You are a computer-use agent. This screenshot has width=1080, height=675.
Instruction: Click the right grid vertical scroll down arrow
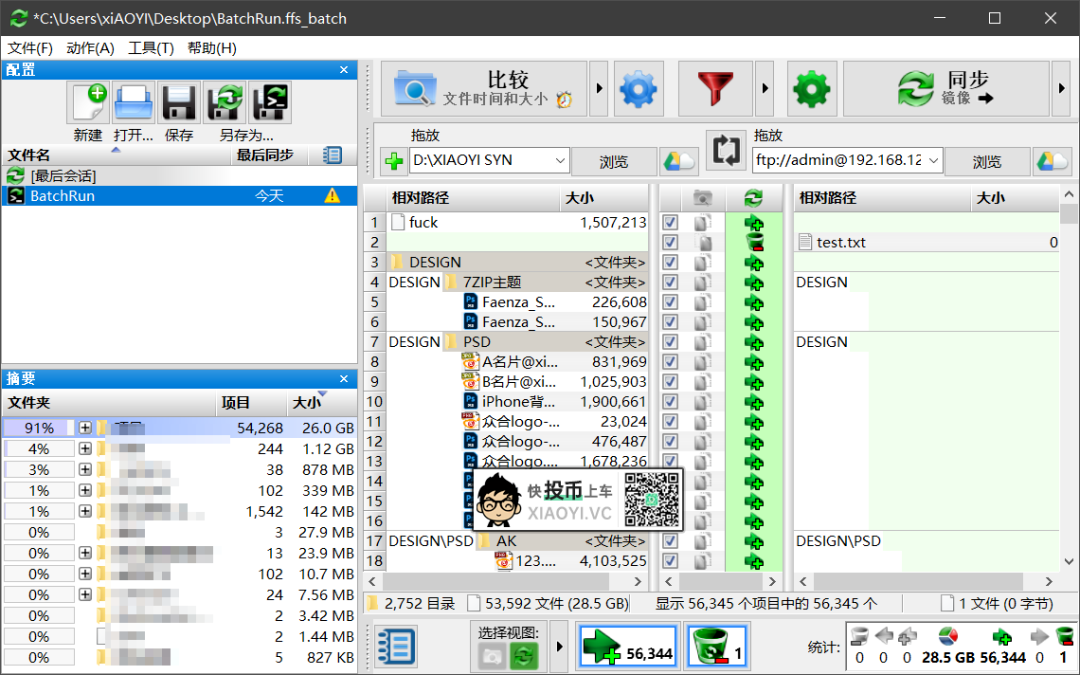1068,561
